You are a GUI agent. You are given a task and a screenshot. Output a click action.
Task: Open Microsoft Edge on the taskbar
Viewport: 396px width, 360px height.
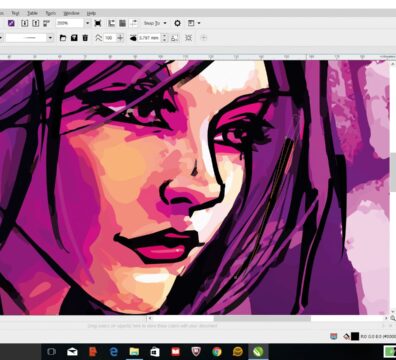click(x=113, y=352)
